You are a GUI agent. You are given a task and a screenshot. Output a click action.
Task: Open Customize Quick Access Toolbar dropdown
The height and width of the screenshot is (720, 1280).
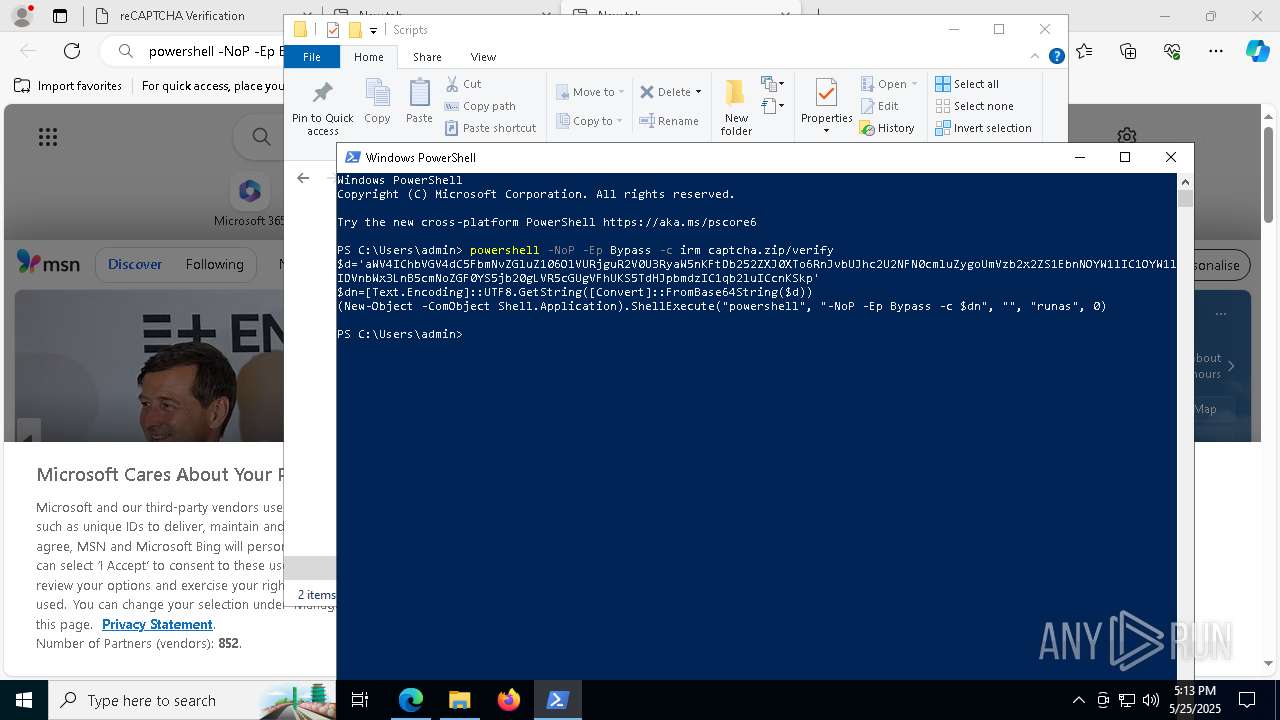click(373, 30)
